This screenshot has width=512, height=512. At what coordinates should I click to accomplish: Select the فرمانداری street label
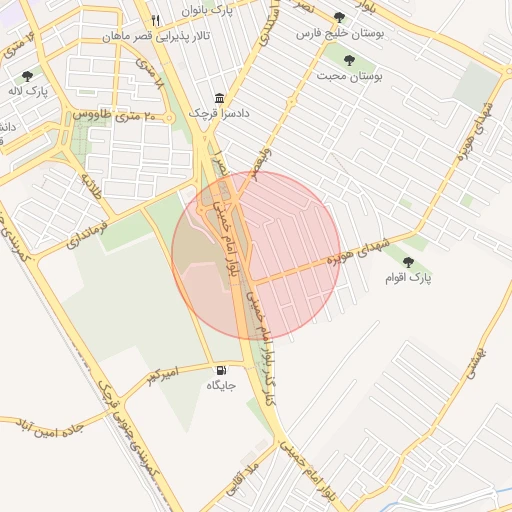coord(87,235)
